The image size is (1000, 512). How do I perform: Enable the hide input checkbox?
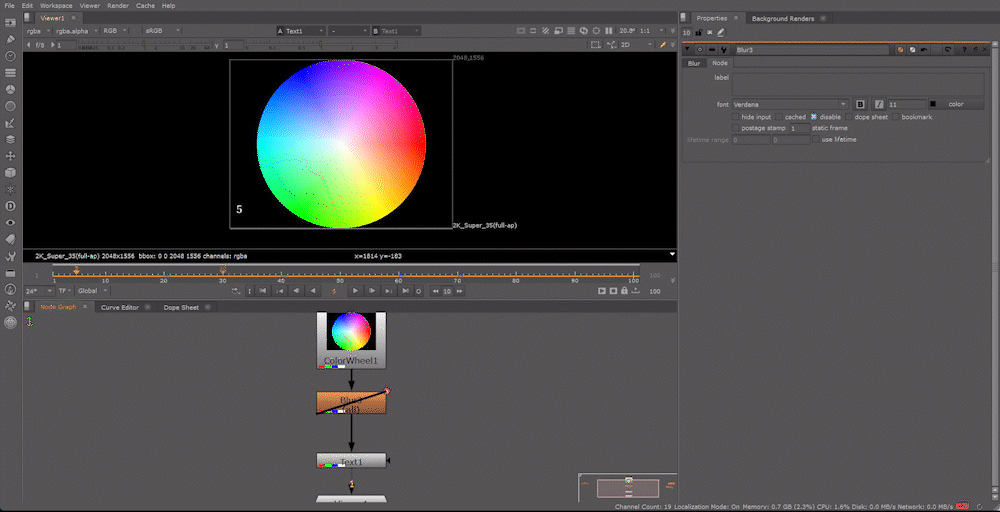click(x=735, y=117)
